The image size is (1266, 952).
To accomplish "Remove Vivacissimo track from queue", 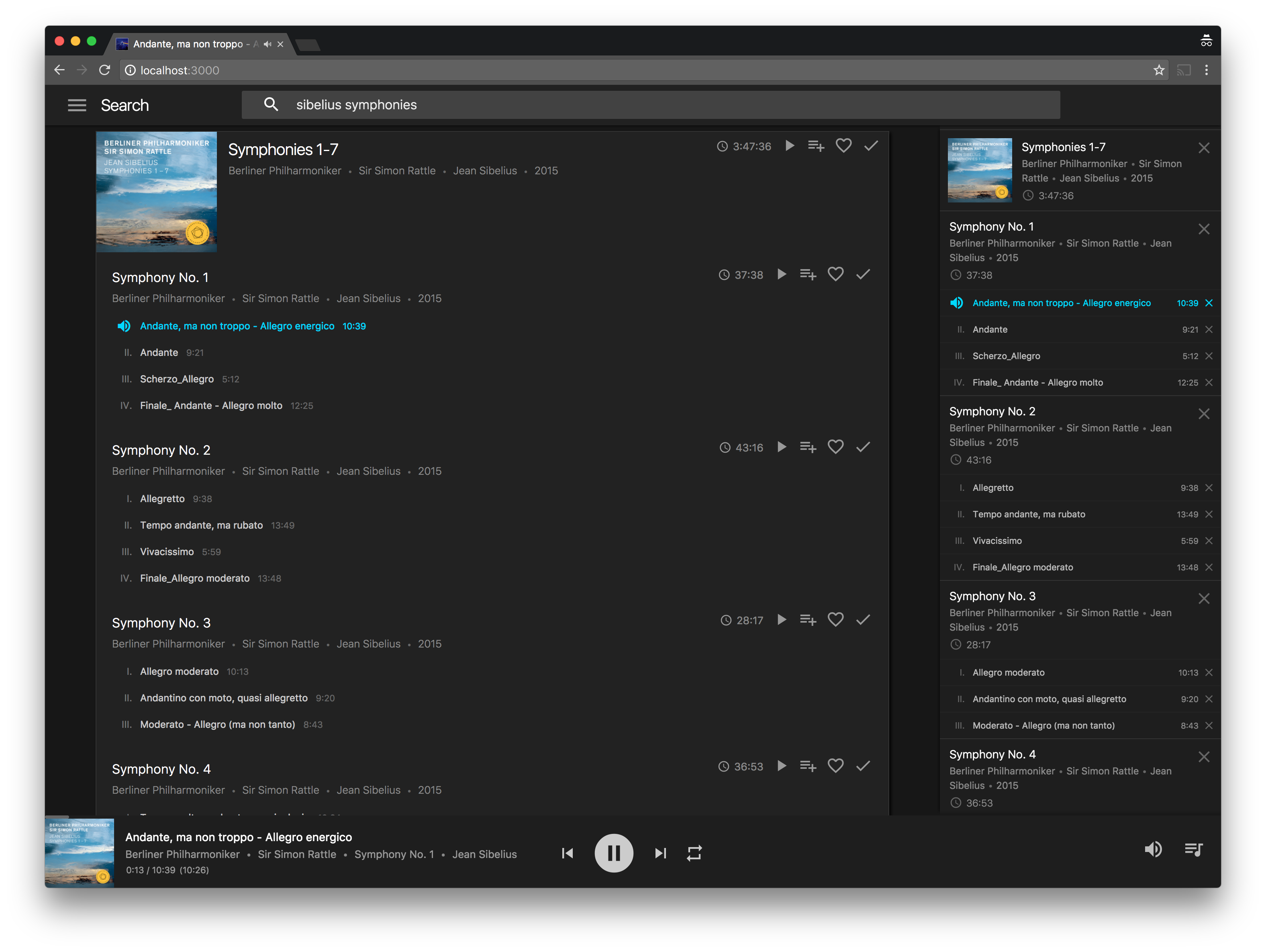I will 1209,541.
